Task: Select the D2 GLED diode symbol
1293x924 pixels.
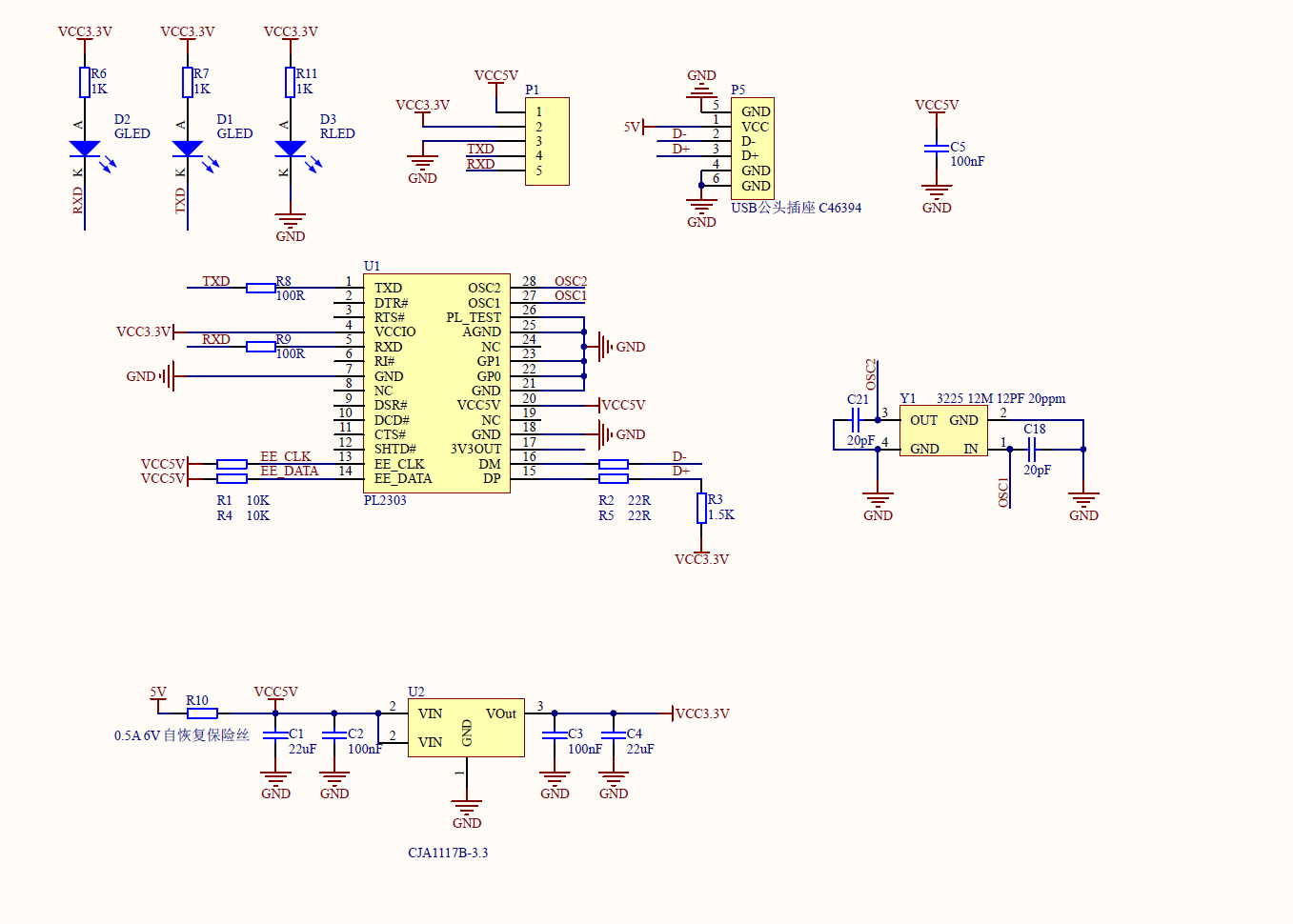Action: click(85, 149)
